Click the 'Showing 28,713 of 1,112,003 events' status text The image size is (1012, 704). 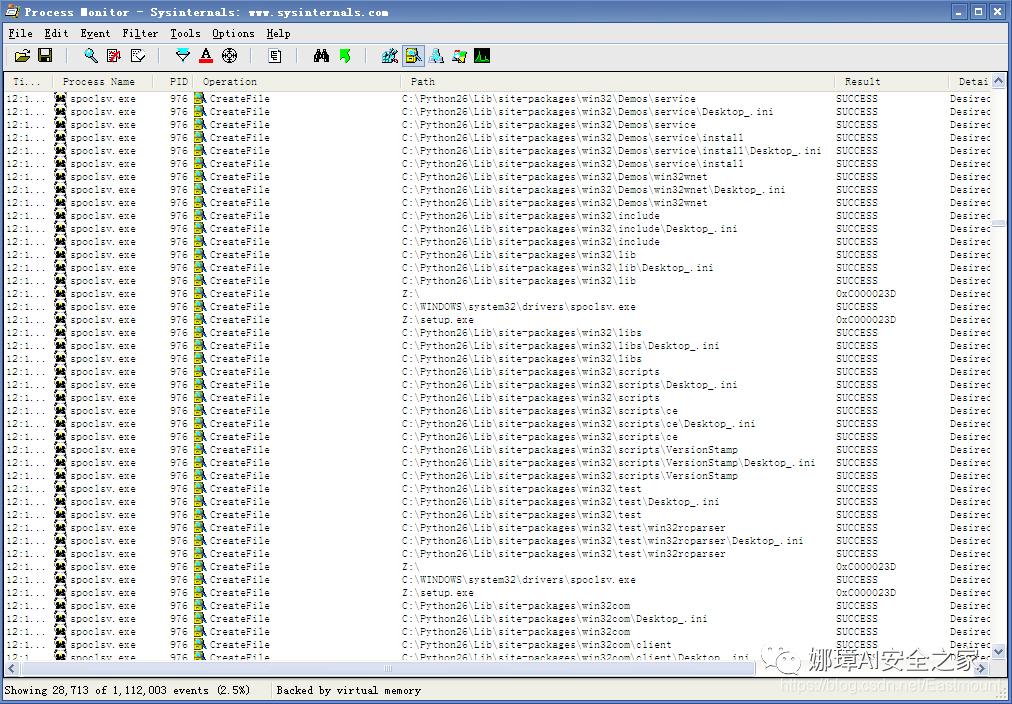pyautogui.click(x=127, y=690)
